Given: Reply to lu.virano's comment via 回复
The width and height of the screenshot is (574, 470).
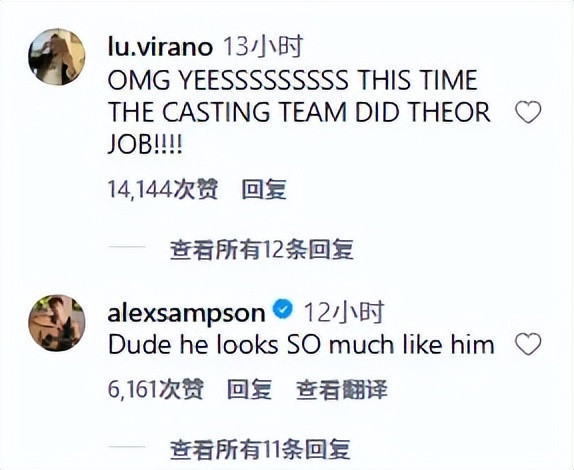Looking at the screenshot, I should tap(264, 189).
